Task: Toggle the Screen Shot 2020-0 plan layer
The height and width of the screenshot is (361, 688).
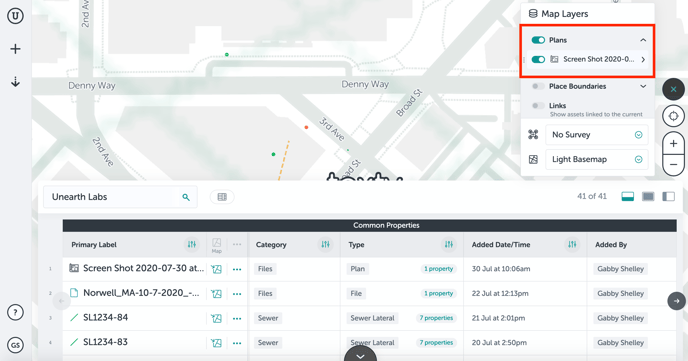Action: pyautogui.click(x=538, y=59)
